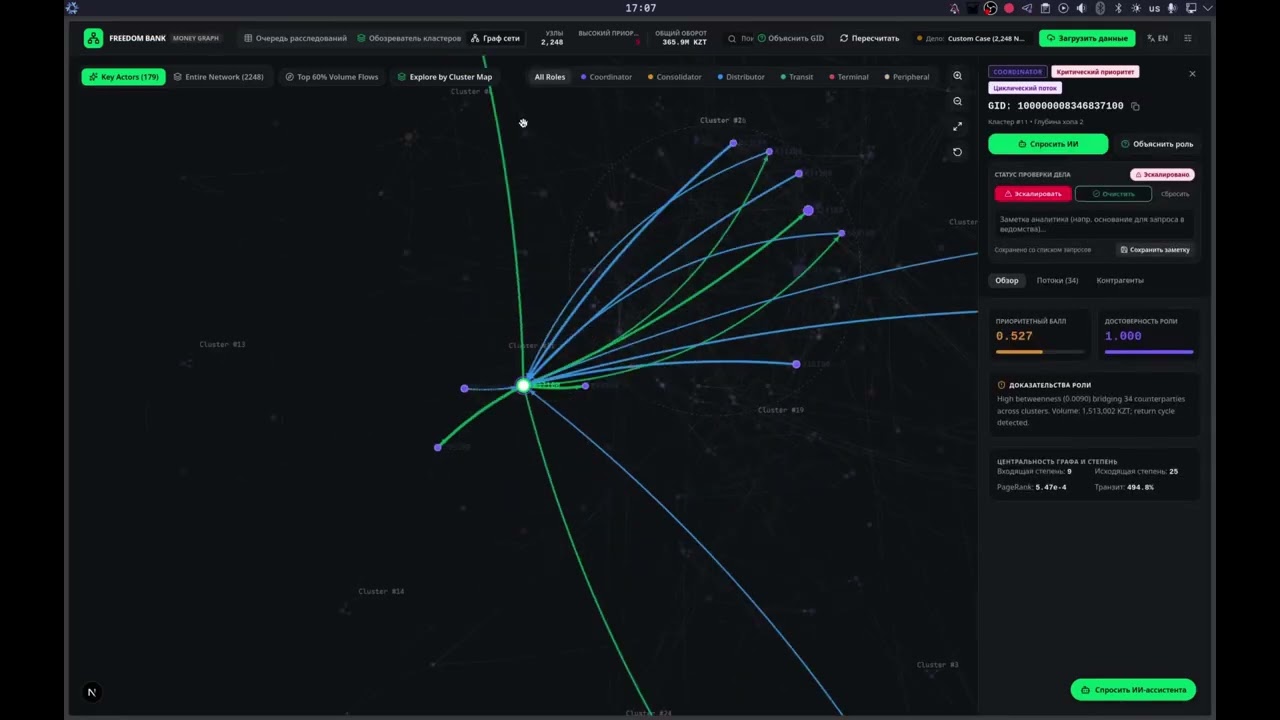Copy the GID with the copy icon

(1135, 106)
